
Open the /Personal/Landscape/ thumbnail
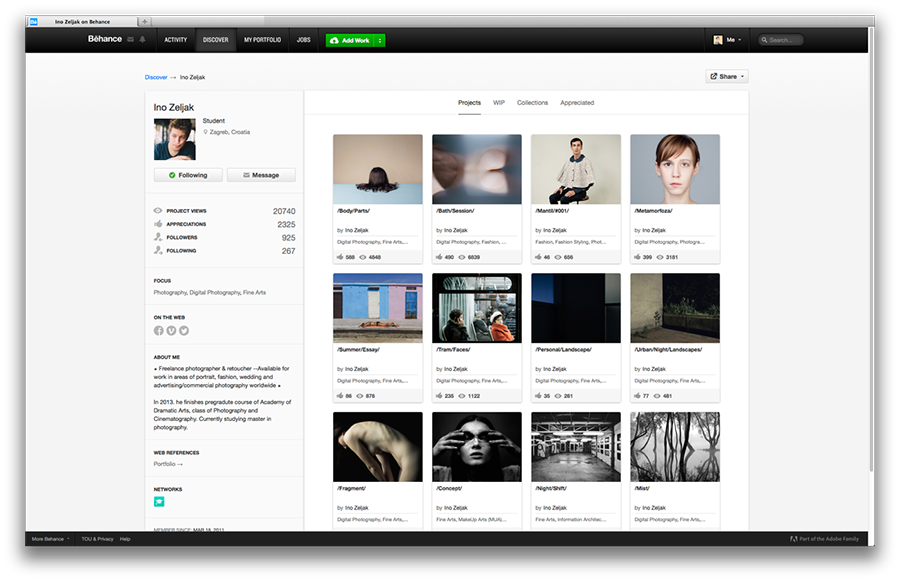(576, 308)
